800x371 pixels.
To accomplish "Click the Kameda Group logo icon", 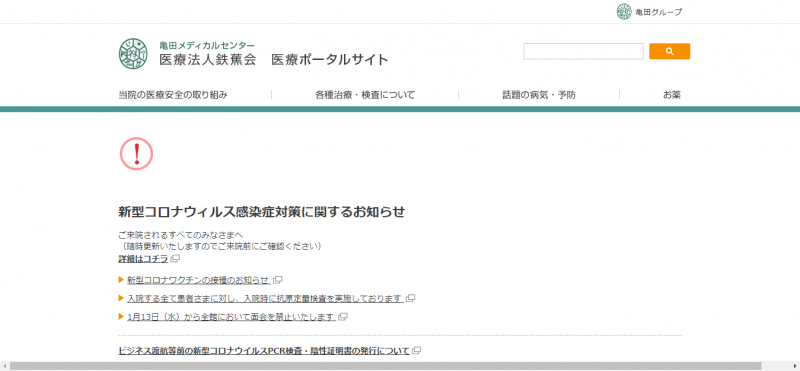I will [x=623, y=12].
